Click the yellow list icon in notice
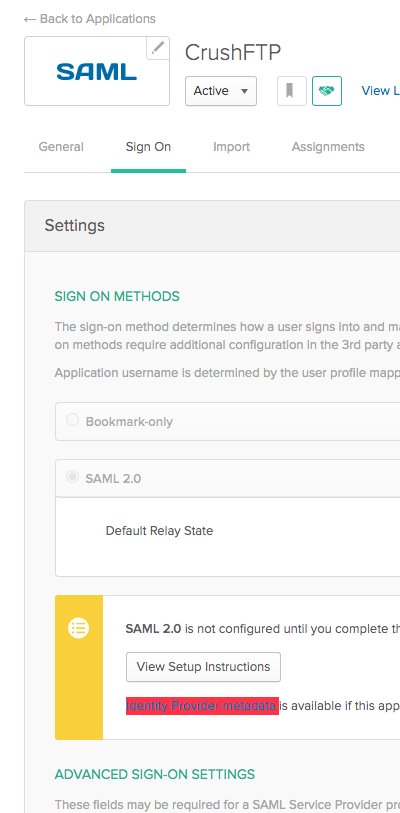The width and height of the screenshot is (400, 813). pos(79,628)
